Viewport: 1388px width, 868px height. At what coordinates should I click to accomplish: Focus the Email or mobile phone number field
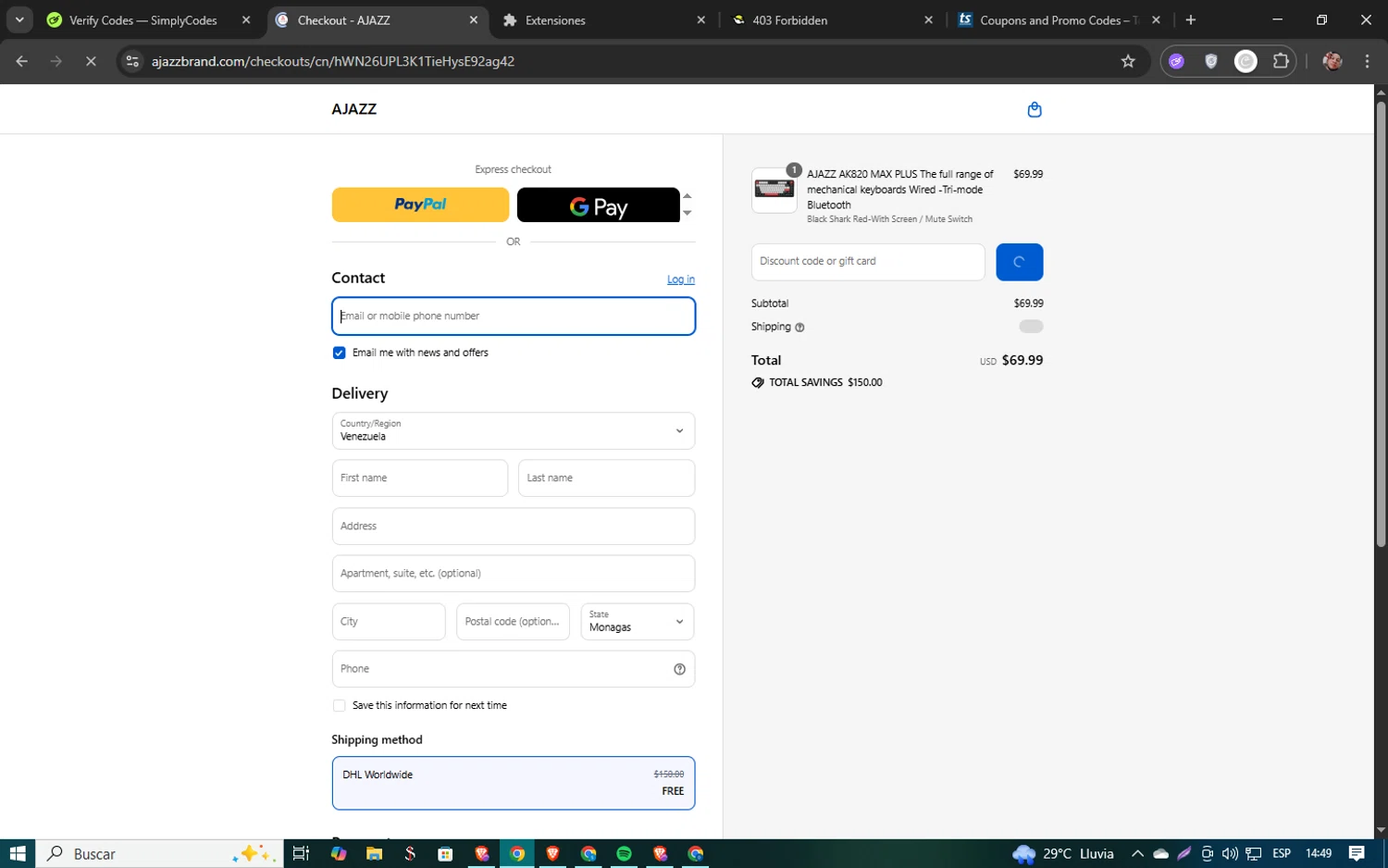(x=514, y=316)
